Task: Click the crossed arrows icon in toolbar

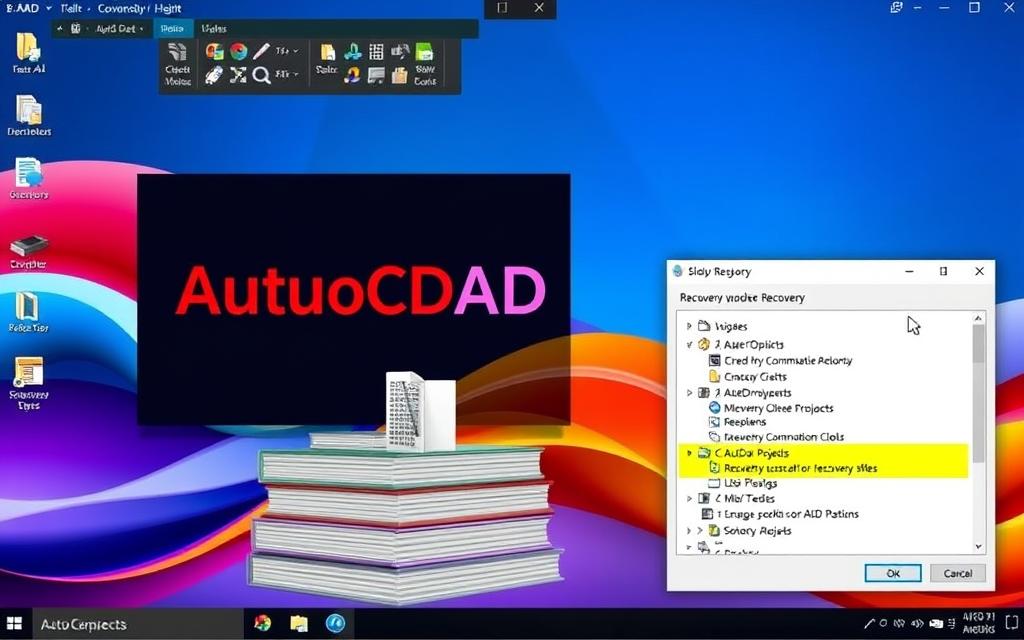Action: (x=238, y=75)
